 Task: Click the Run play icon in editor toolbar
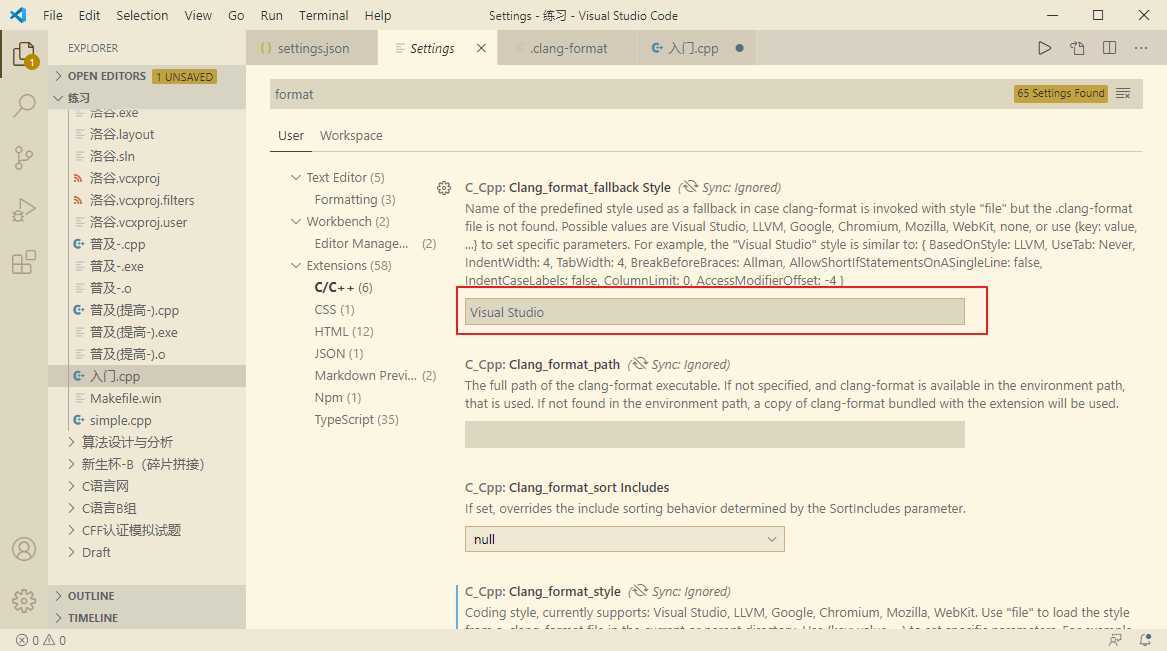click(x=1044, y=48)
